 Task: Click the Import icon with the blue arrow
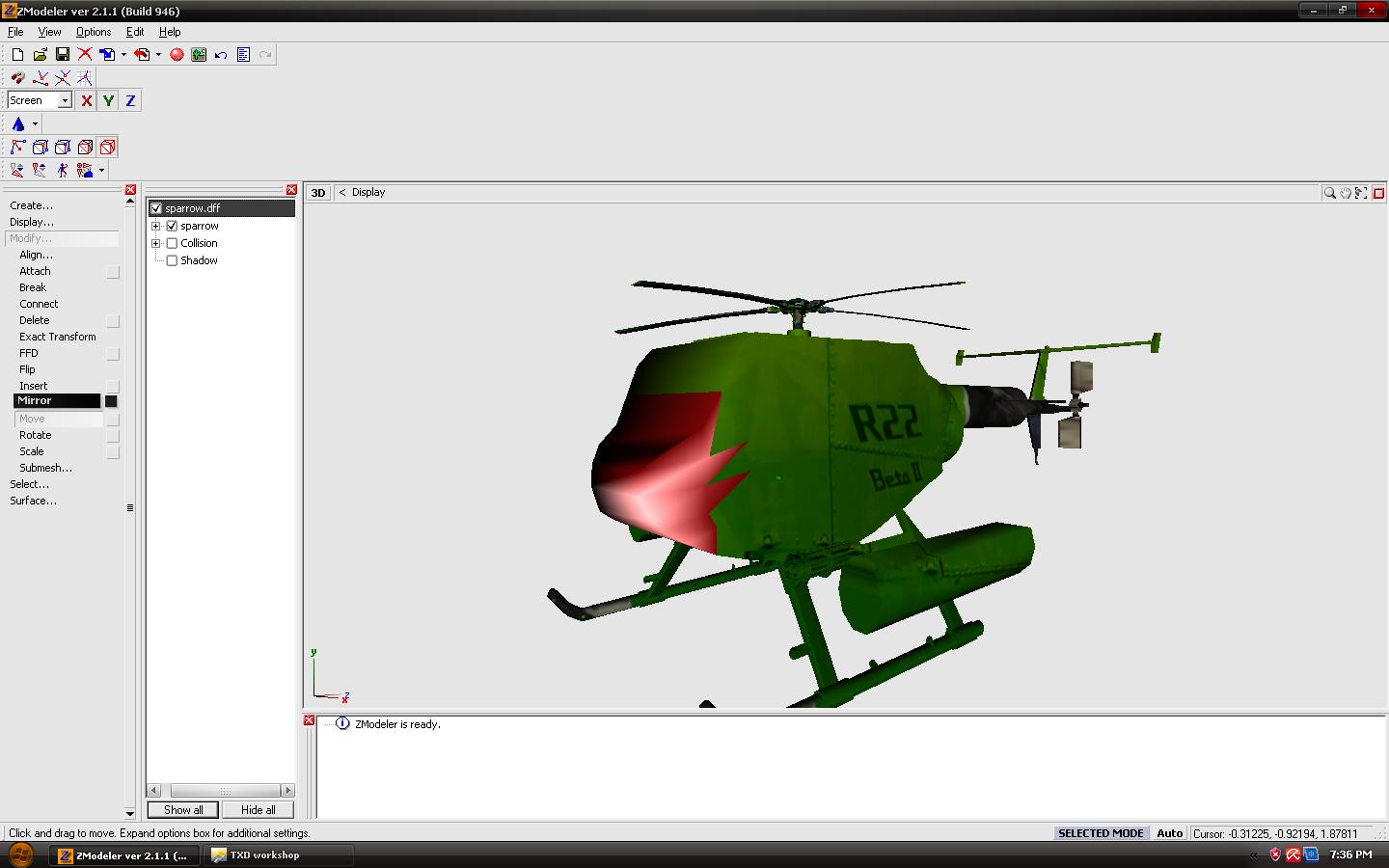coord(108,55)
